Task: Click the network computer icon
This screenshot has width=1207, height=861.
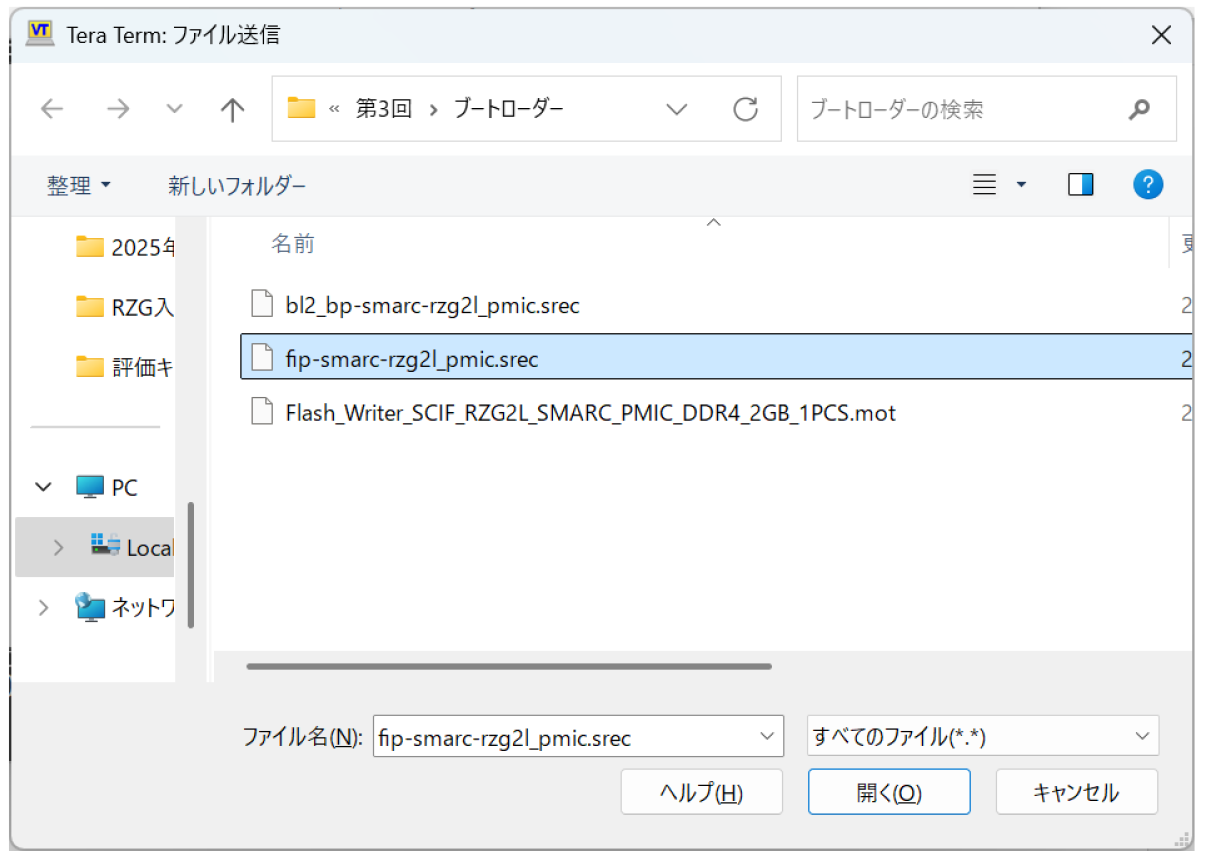Action: pyautogui.click(x=90, y=607)
